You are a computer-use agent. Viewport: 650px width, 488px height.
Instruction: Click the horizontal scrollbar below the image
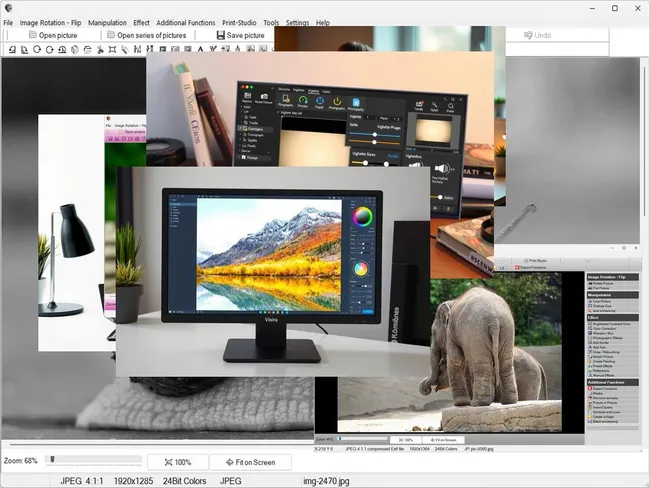(x=162, y=444)
